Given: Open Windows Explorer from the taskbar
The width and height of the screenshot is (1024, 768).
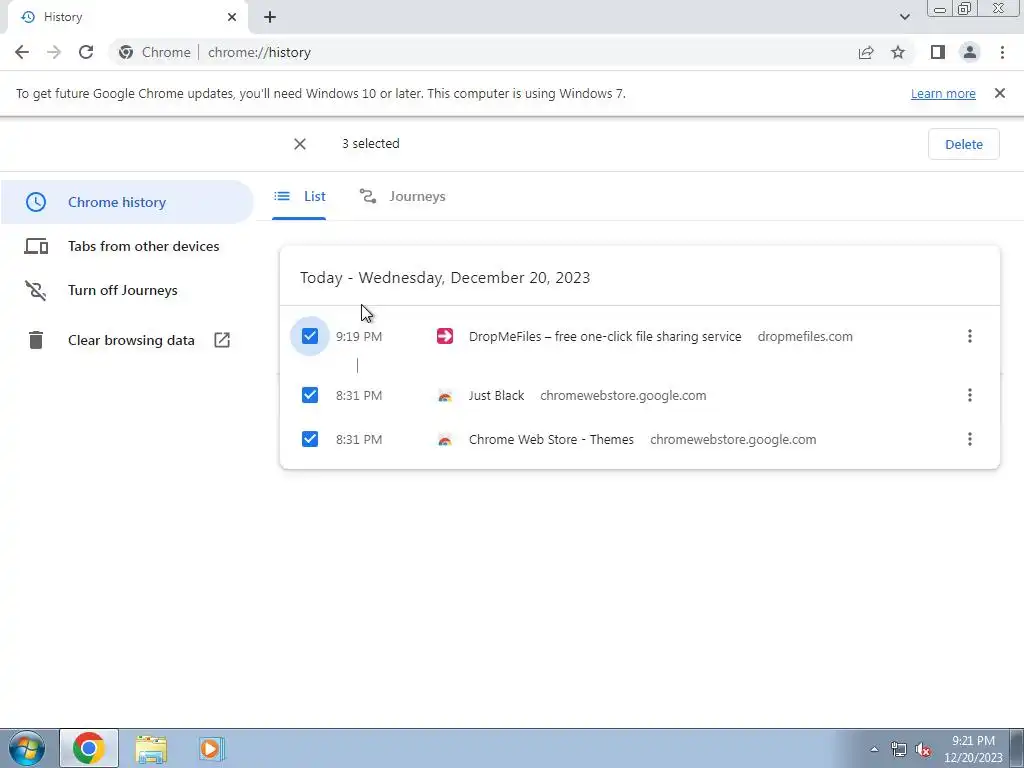Looking at the screenshot, I should (152, 749).
